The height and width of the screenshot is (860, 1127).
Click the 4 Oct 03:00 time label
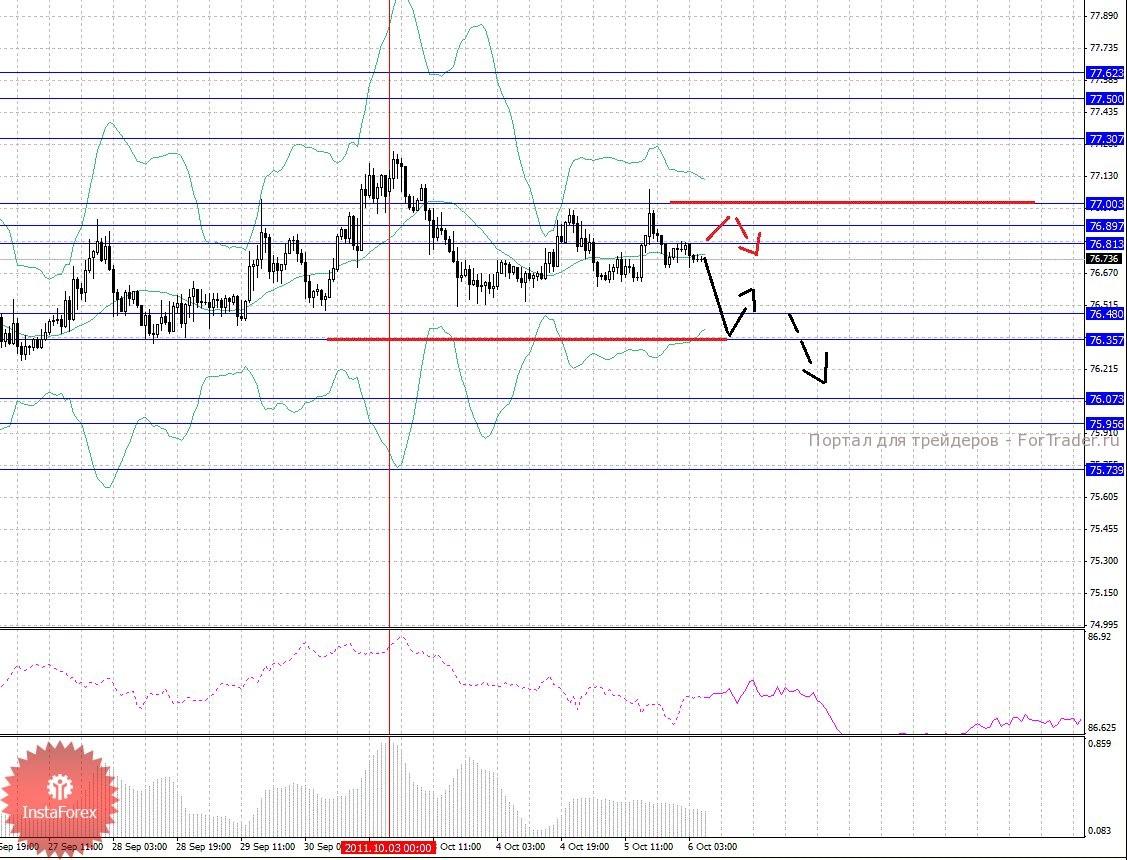click(520, 847)
